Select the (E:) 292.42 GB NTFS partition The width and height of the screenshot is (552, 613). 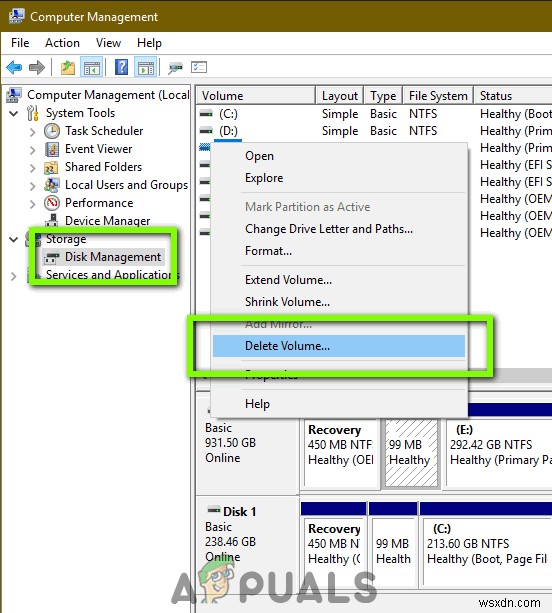(499, 453)
